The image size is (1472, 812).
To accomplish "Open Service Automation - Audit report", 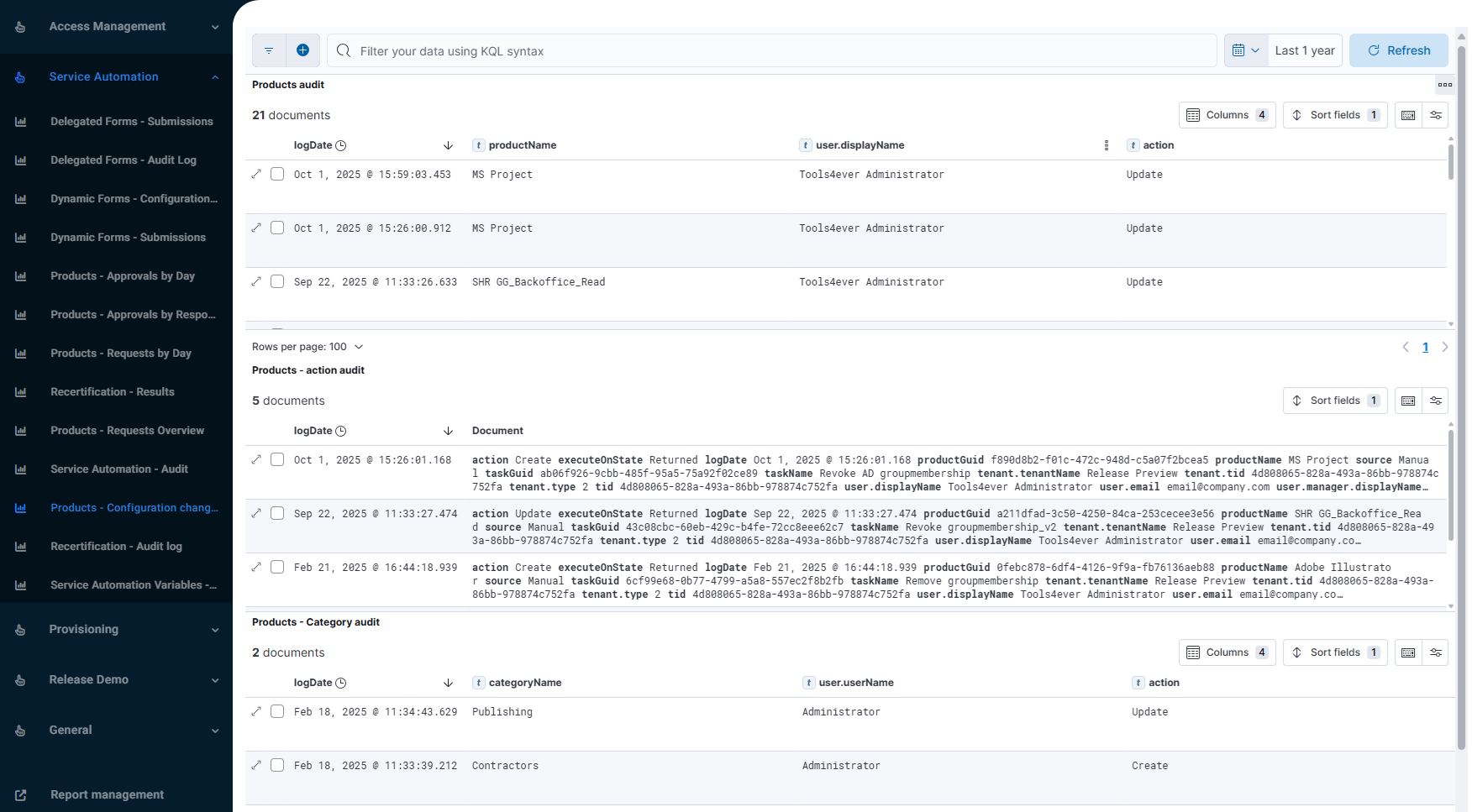I will [118, 469].
